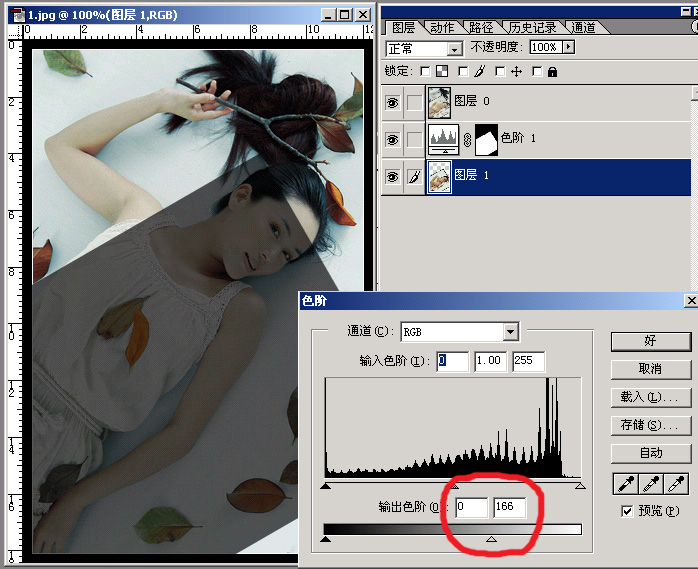Open the 通道 RGB channel dropdown

click(510, 331)
